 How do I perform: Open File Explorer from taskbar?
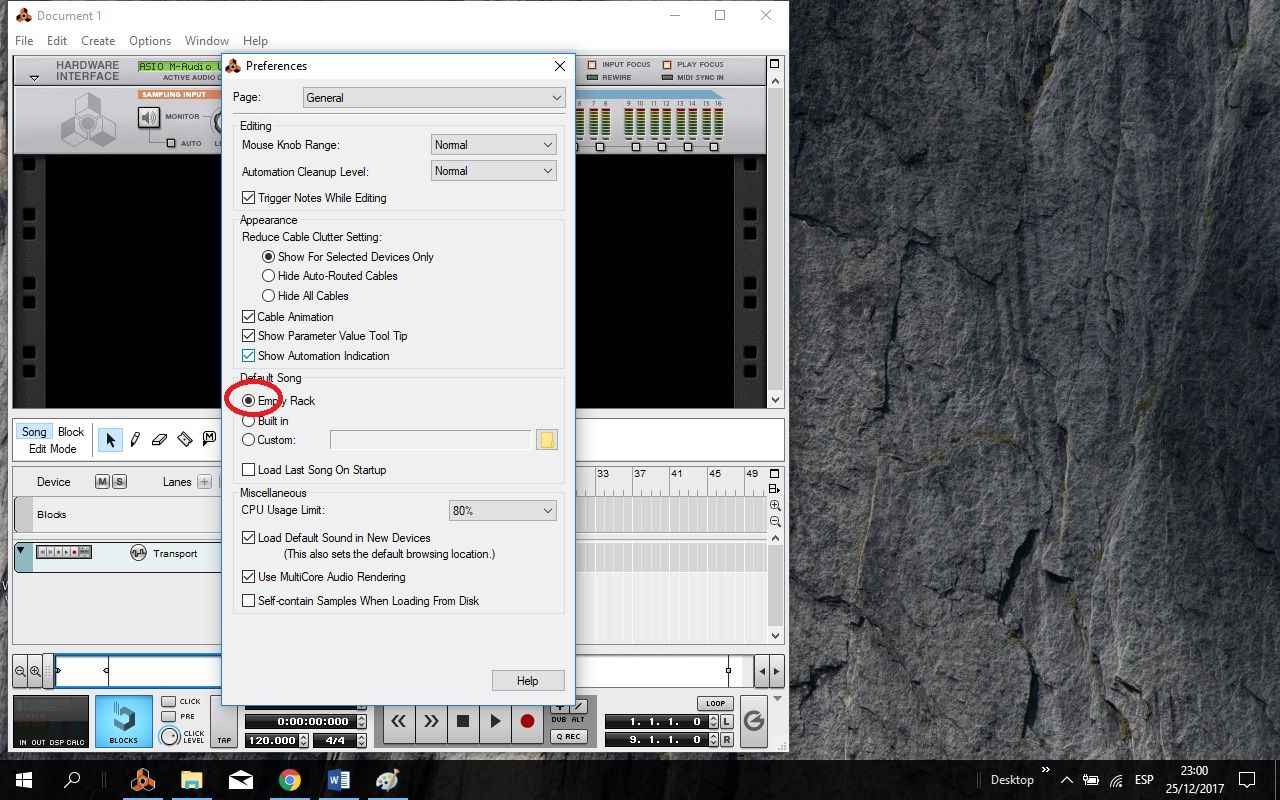point(191,780)
